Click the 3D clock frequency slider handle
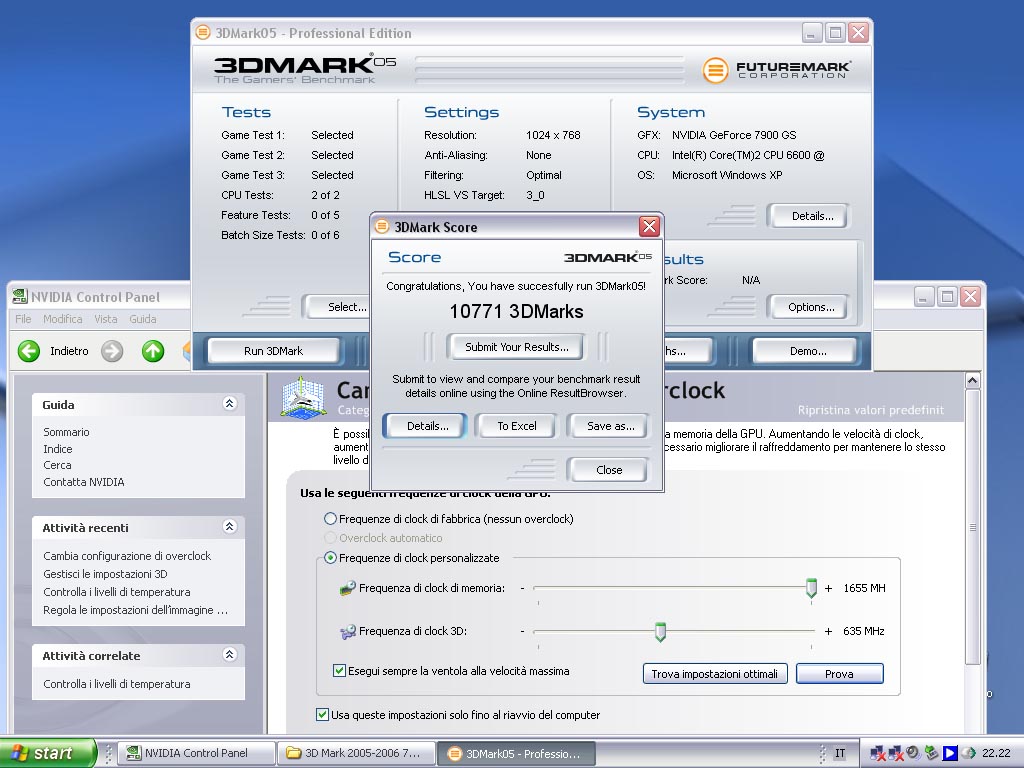 click(x=660, y=632)
